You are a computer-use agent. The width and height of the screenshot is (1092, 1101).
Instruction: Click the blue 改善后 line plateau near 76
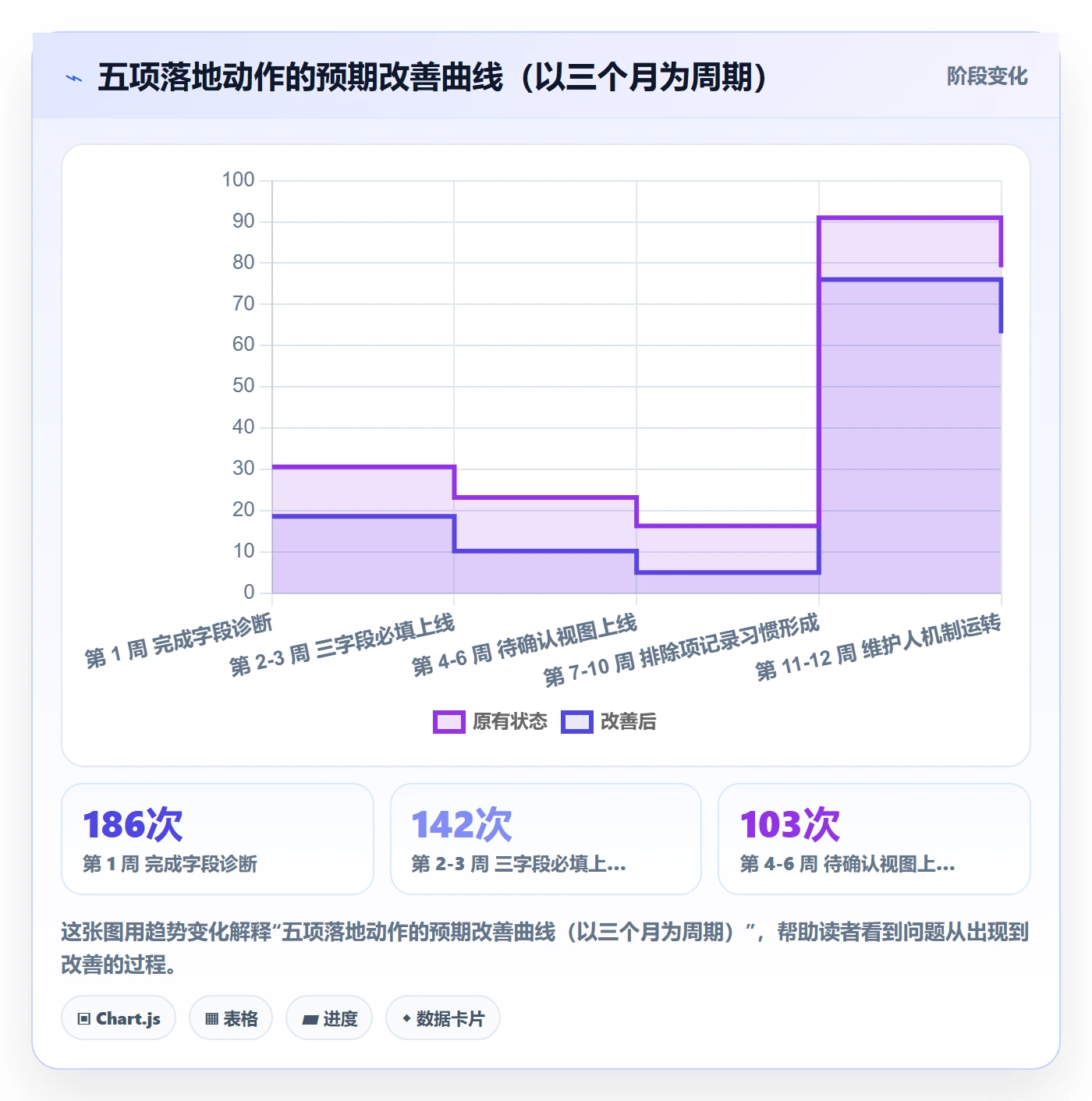coord(909,279)
